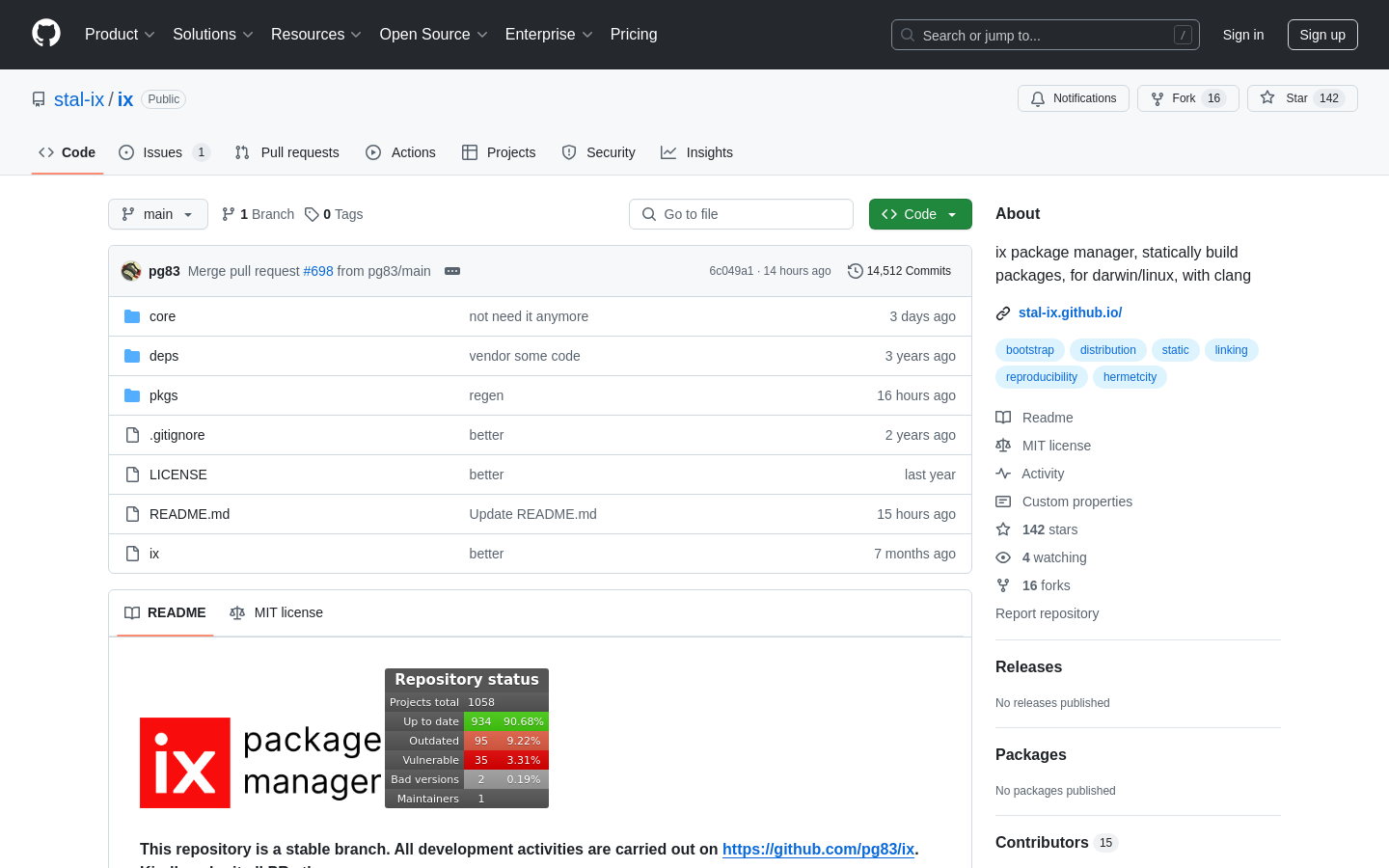Open the Enterprise dropdown
The image size is (1389, 868).
point(549,35)
